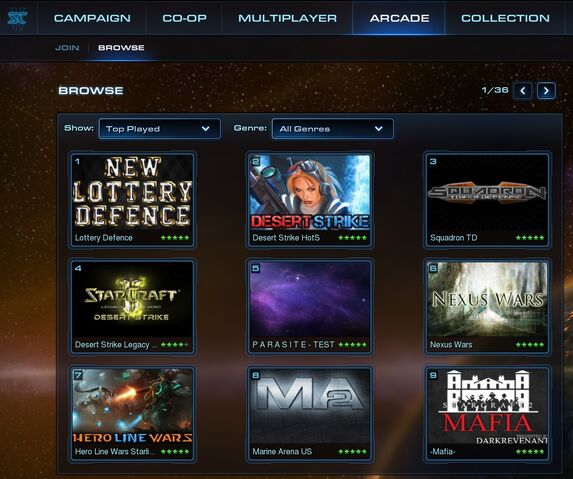Viewport: 573px width, 479px height.
Task: Click the StarCraft II logo icon
Action: 17,18
